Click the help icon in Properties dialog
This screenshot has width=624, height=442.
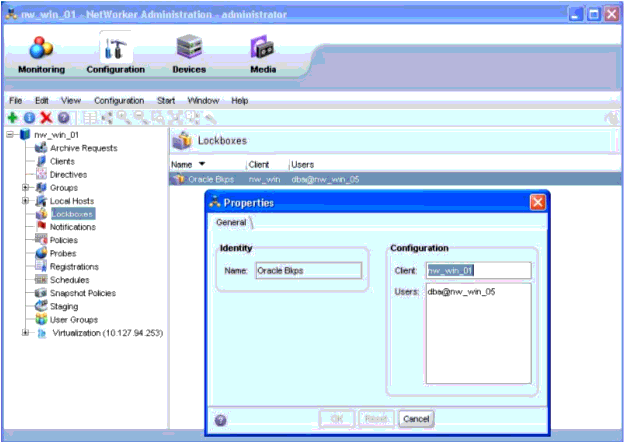click(220, 420)
